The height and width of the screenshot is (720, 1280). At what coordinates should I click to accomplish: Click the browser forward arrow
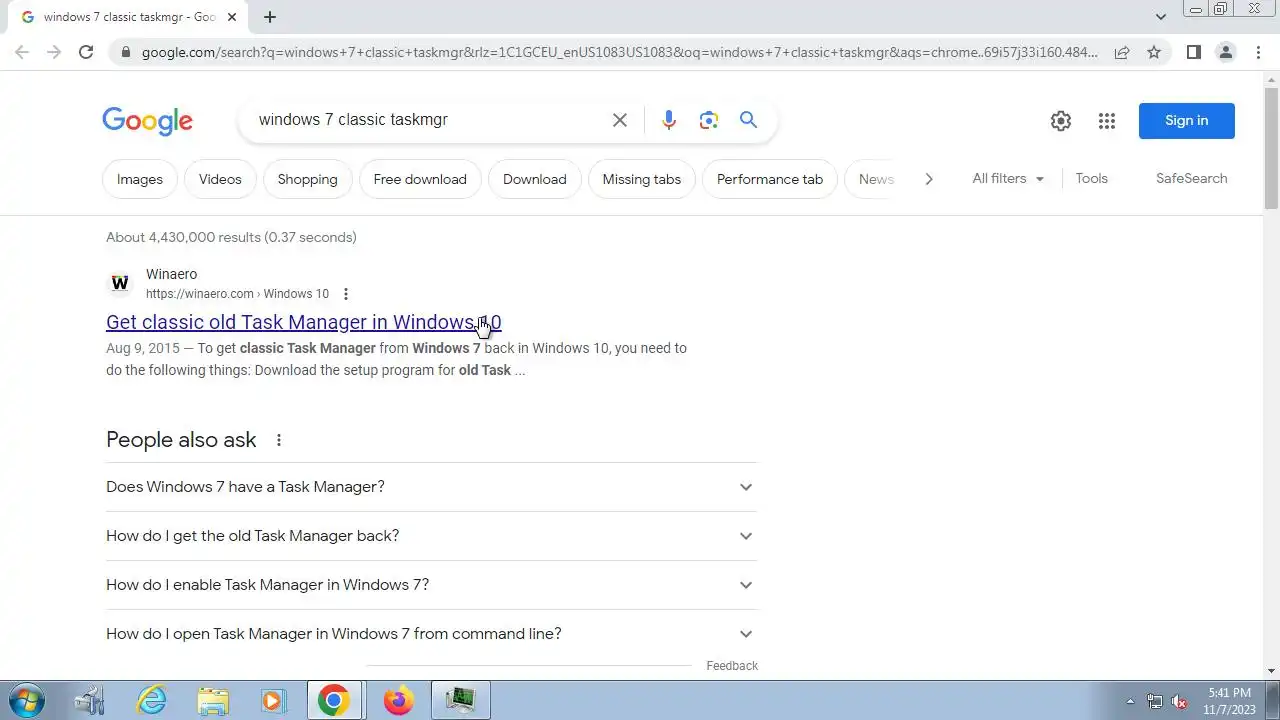click(x=54, y=52)
